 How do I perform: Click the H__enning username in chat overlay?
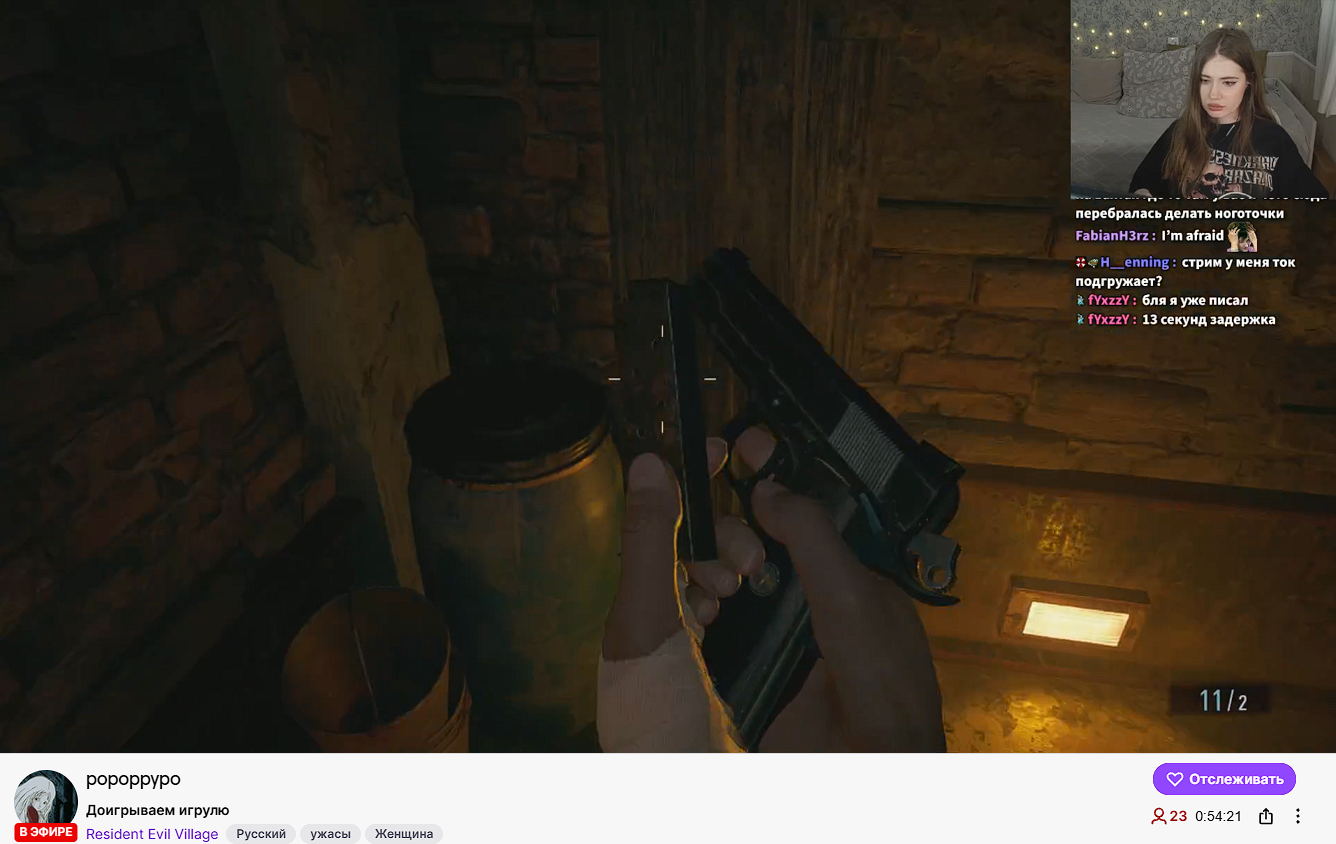point(1135,262)
